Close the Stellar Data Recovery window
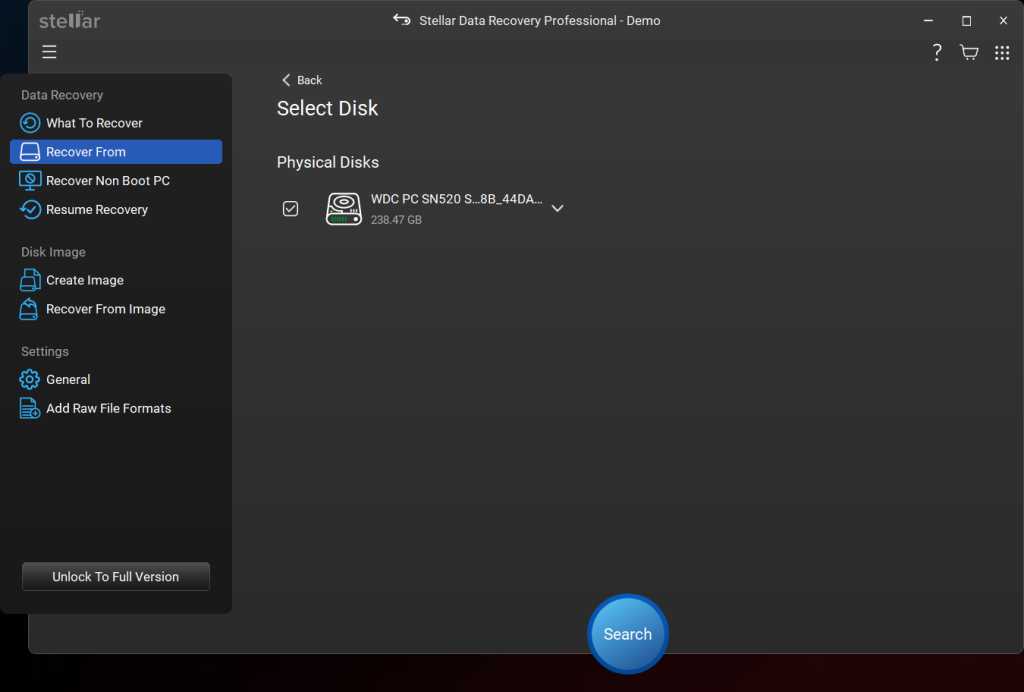The width and height of the screenshot is (1024, 692). [1003, 20]
